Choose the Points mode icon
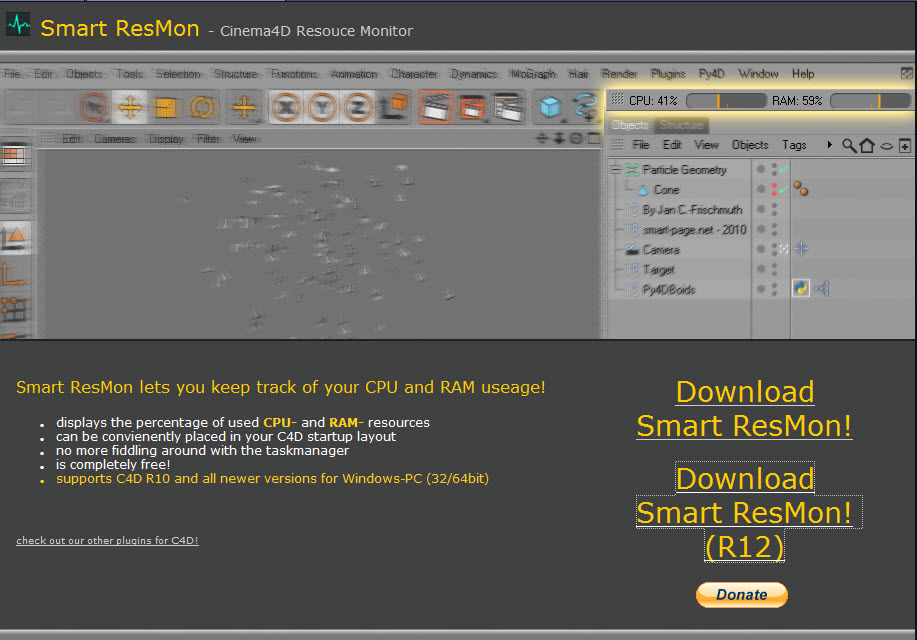The image size is (917, 640). [x=13, y=309]
